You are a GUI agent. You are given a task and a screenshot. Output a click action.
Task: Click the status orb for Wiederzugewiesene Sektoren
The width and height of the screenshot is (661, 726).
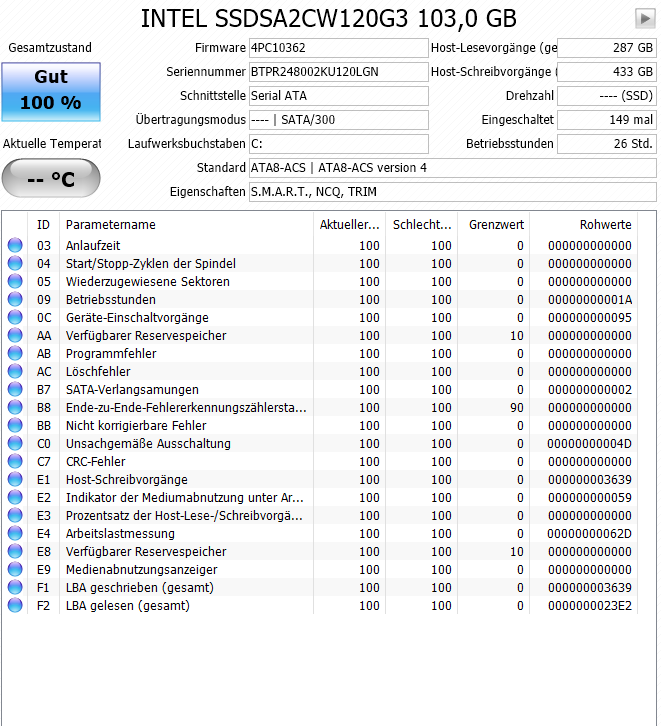coord(15,281)
